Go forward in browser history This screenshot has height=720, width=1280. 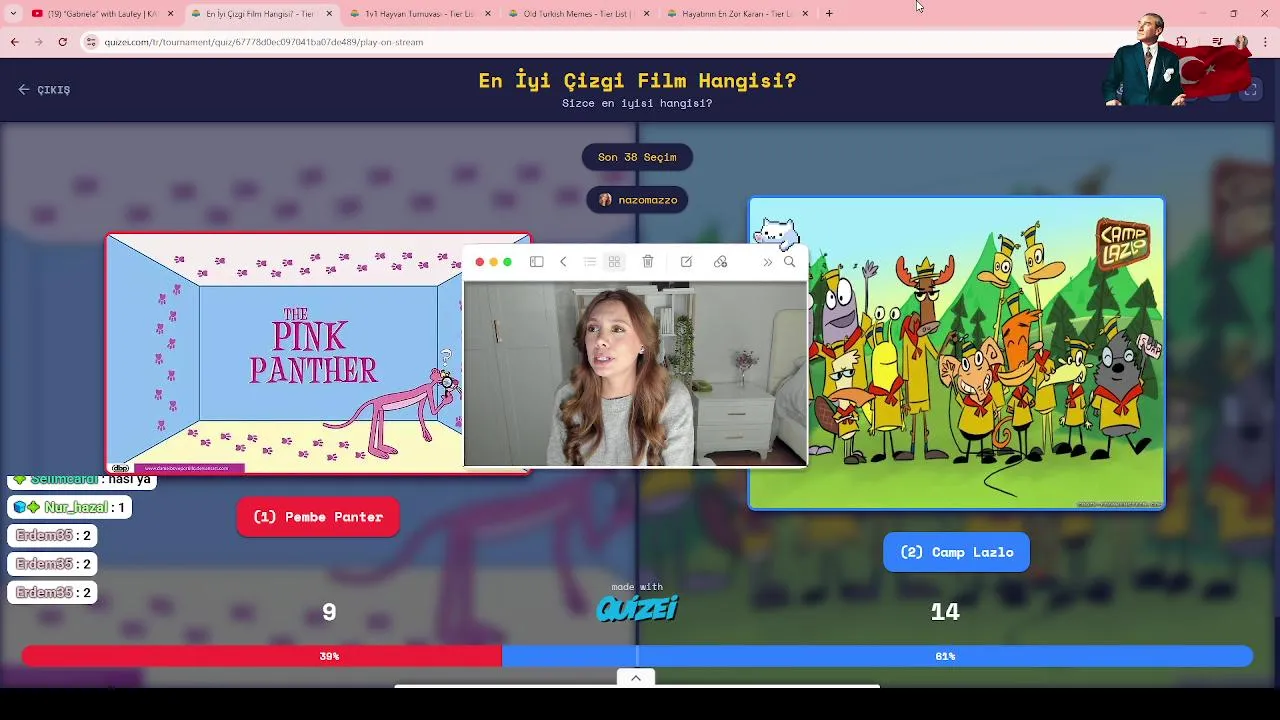38,42
